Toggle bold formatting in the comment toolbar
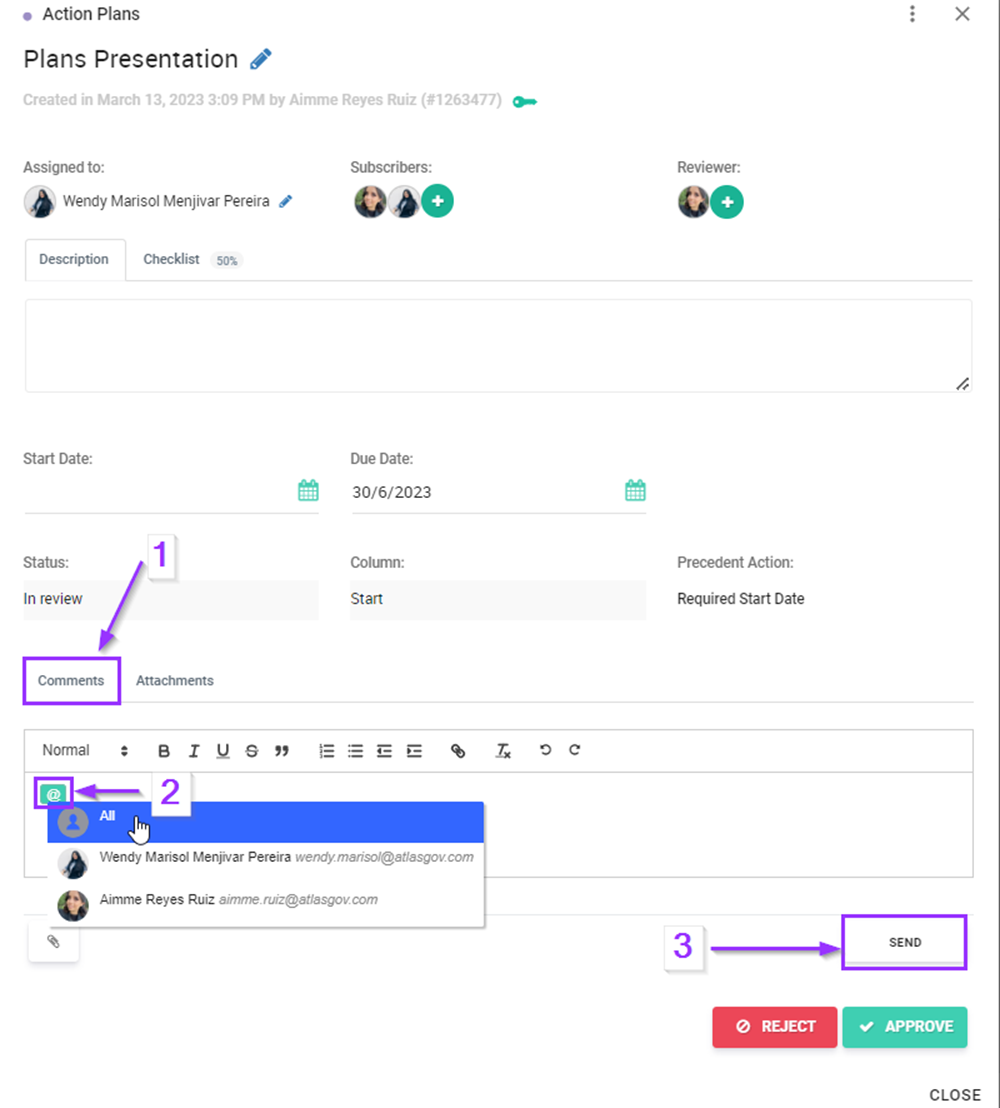Viewport: 1000px width, 1108px height. coord(163,750)
